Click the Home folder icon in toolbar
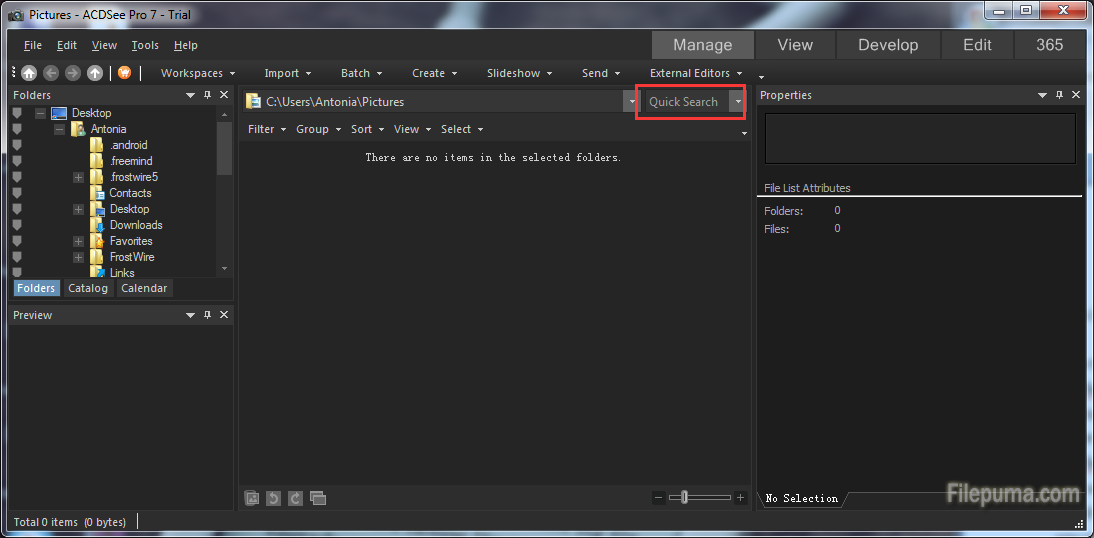 [29, 73]
